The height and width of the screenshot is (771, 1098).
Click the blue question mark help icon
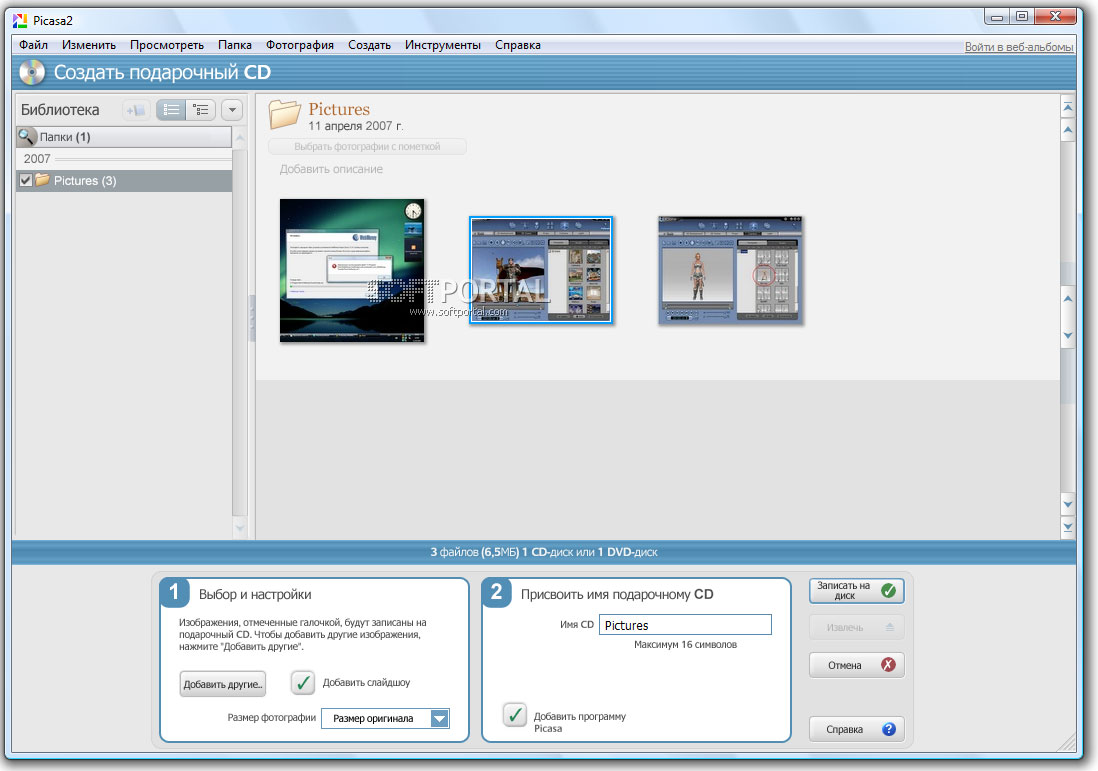click(x=889, y=729)
